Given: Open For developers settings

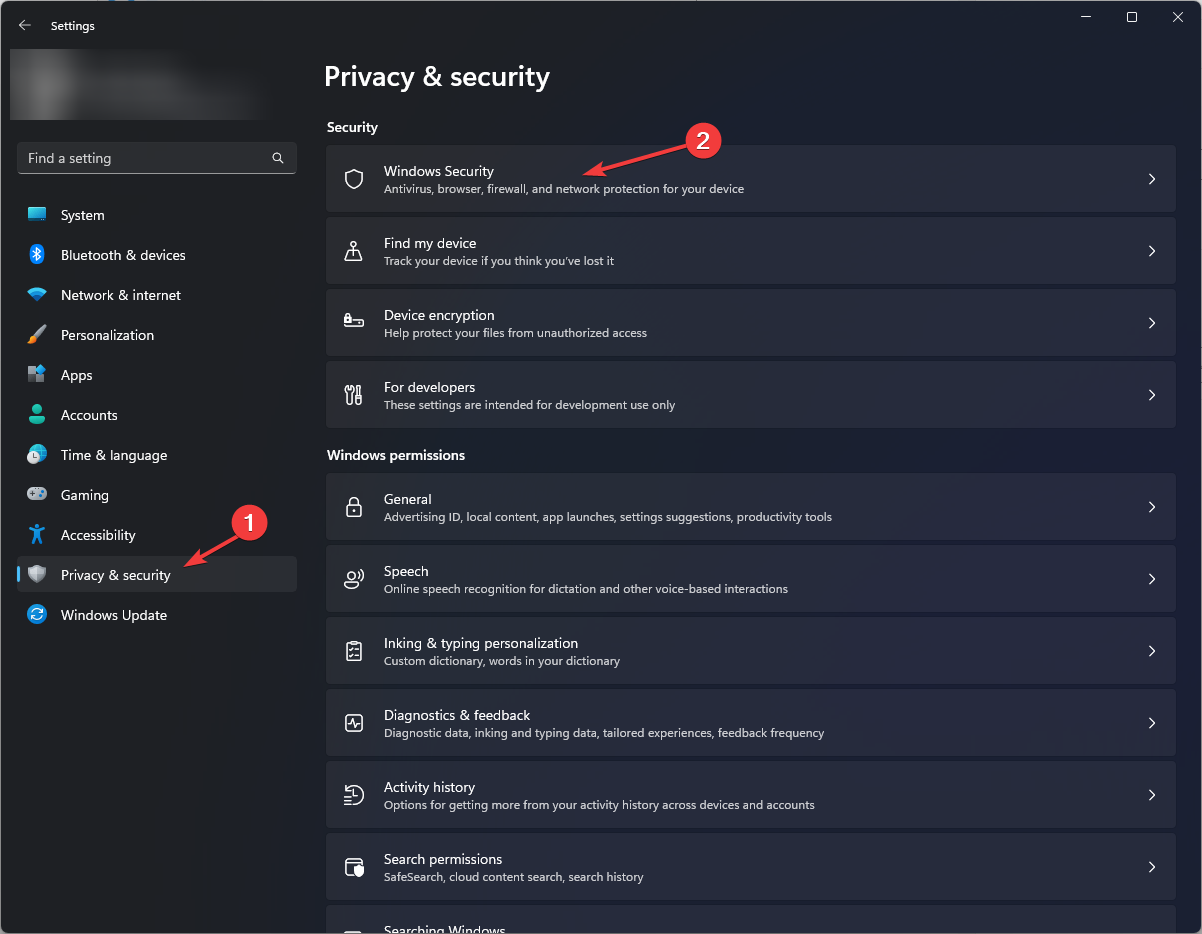Looking at the screenshot, I should point(751,395).
